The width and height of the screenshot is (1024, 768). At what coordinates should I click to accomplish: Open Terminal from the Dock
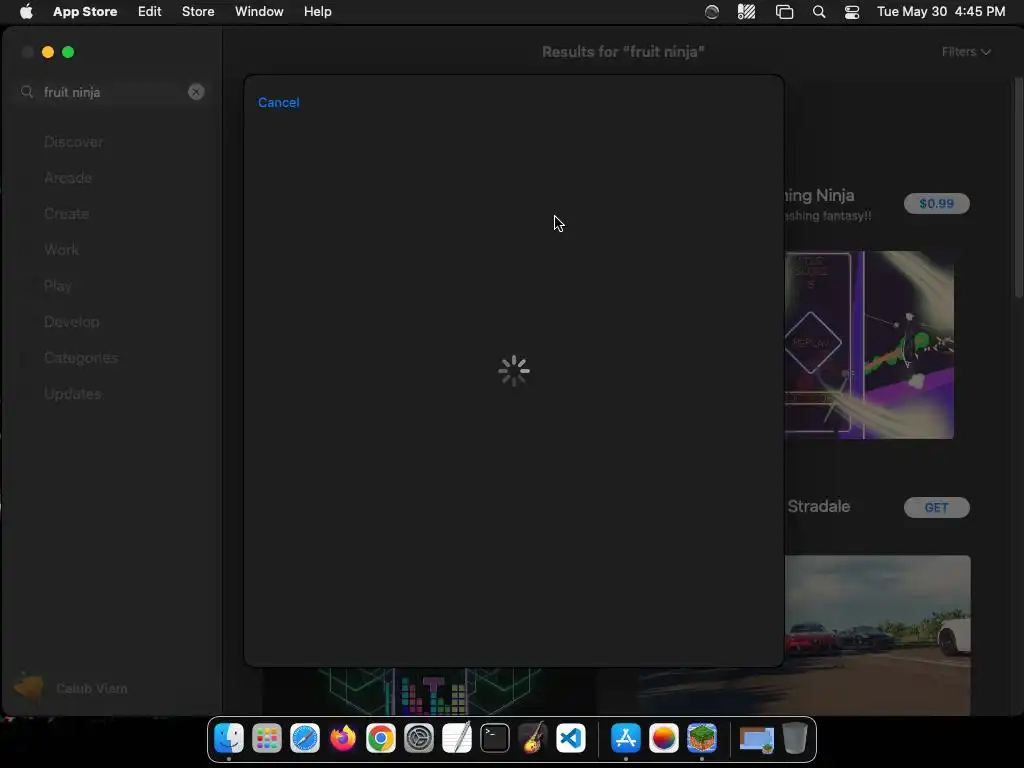pyautogui.click(x=495, y=739)
